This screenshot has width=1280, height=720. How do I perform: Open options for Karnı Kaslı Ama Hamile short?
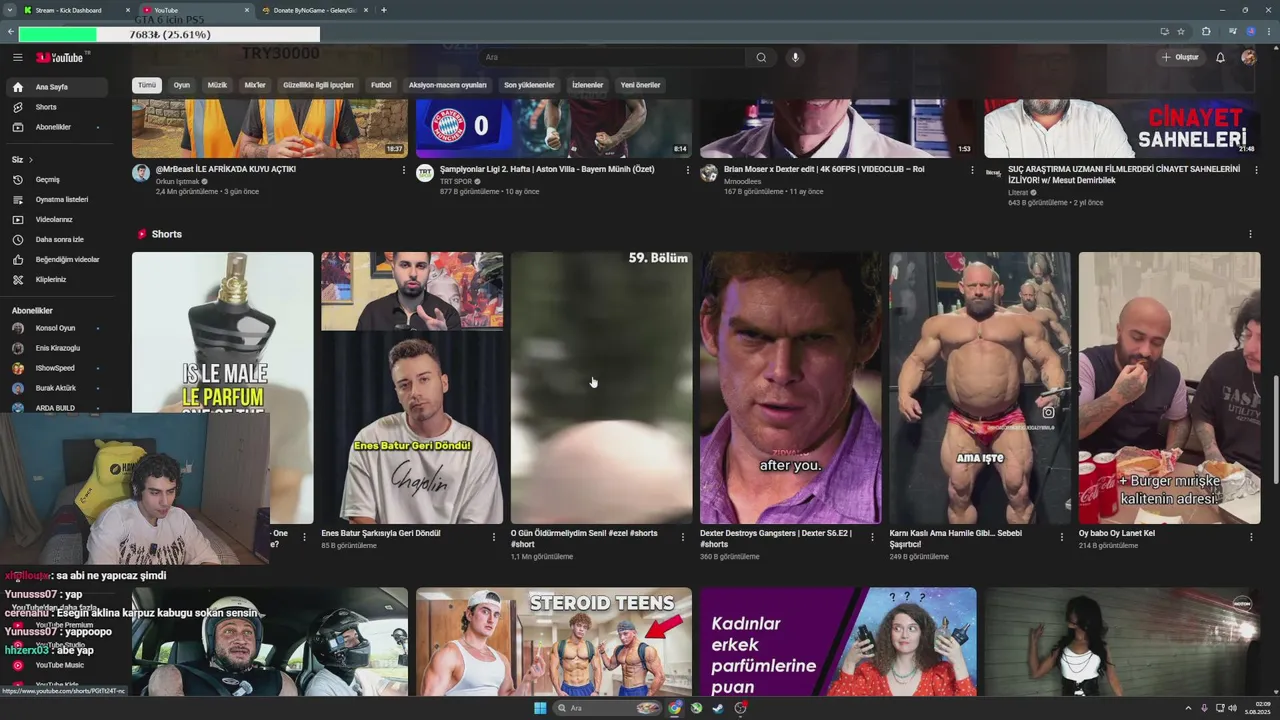1061,537
